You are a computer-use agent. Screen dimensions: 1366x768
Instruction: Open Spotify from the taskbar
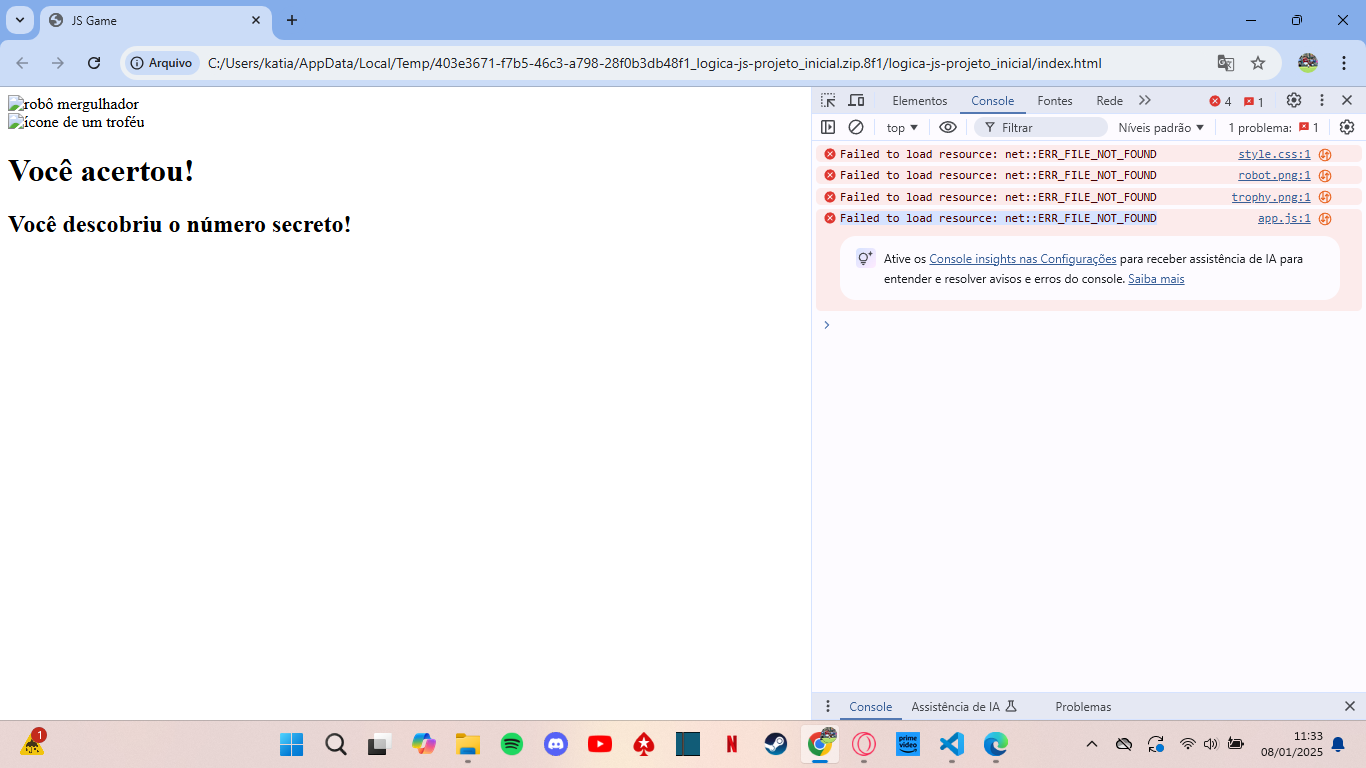(512, 744)
